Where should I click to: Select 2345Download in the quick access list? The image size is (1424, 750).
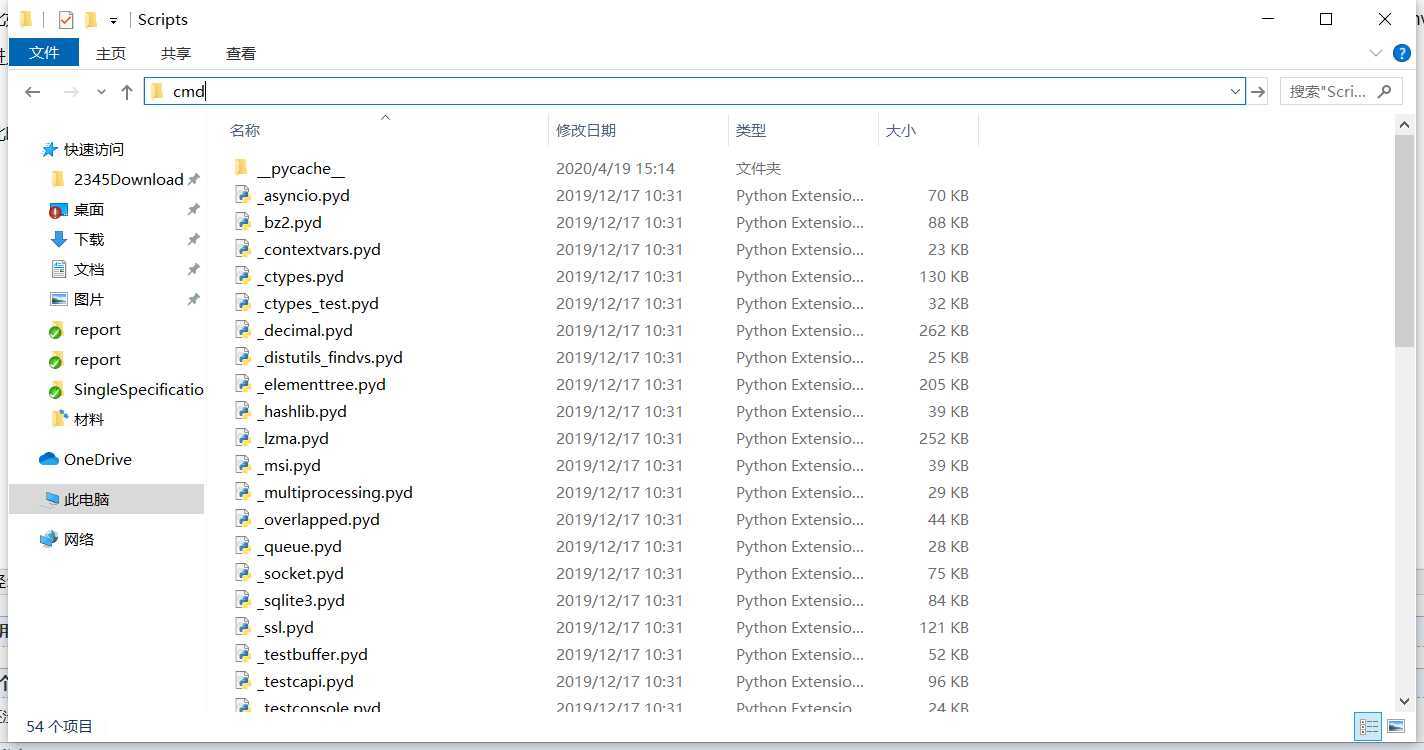(129, 180)
